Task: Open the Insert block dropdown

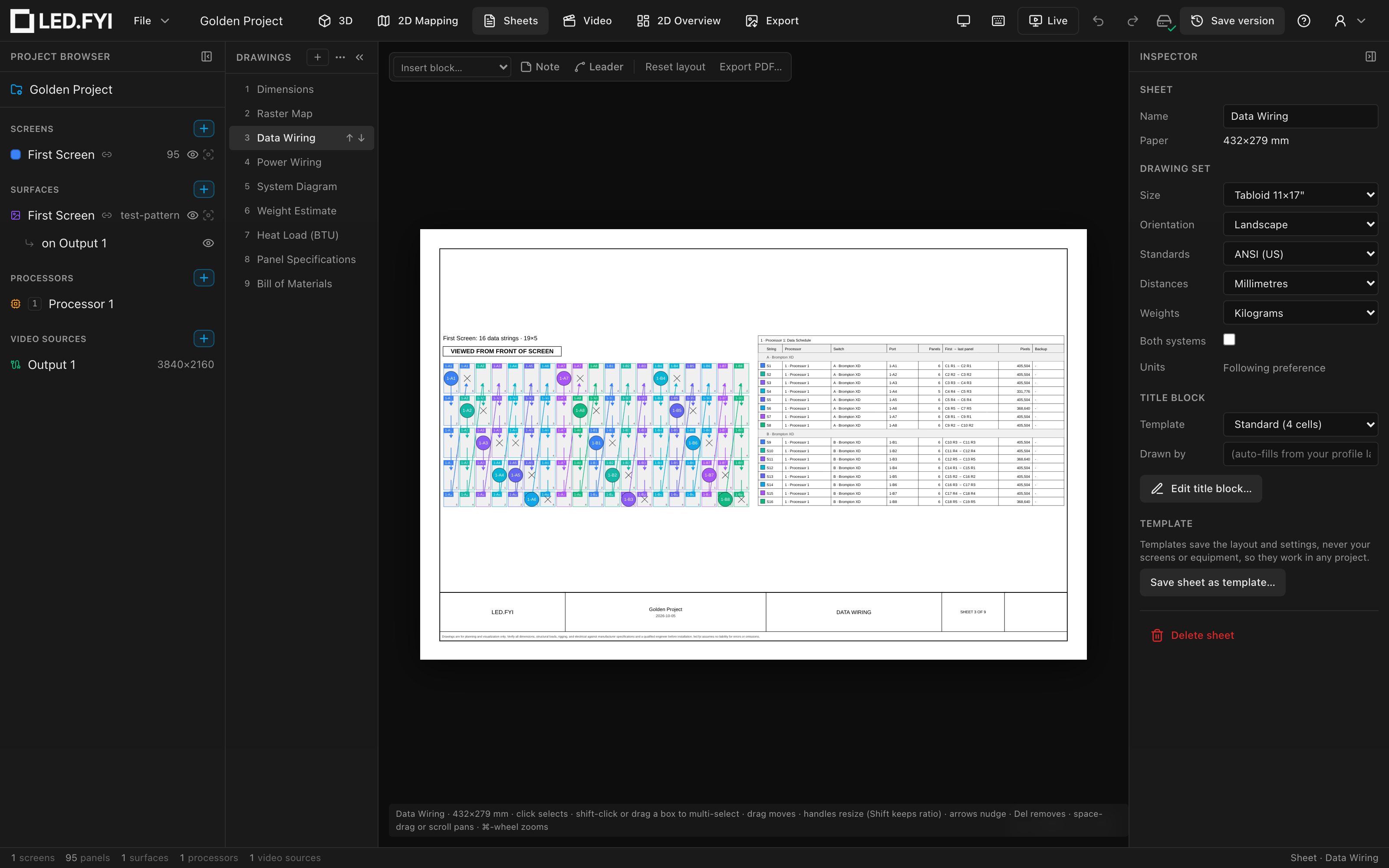Action: point(452,67)
